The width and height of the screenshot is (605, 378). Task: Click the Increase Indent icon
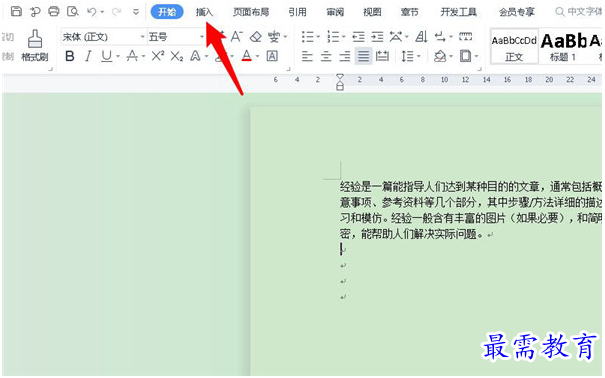377,37
